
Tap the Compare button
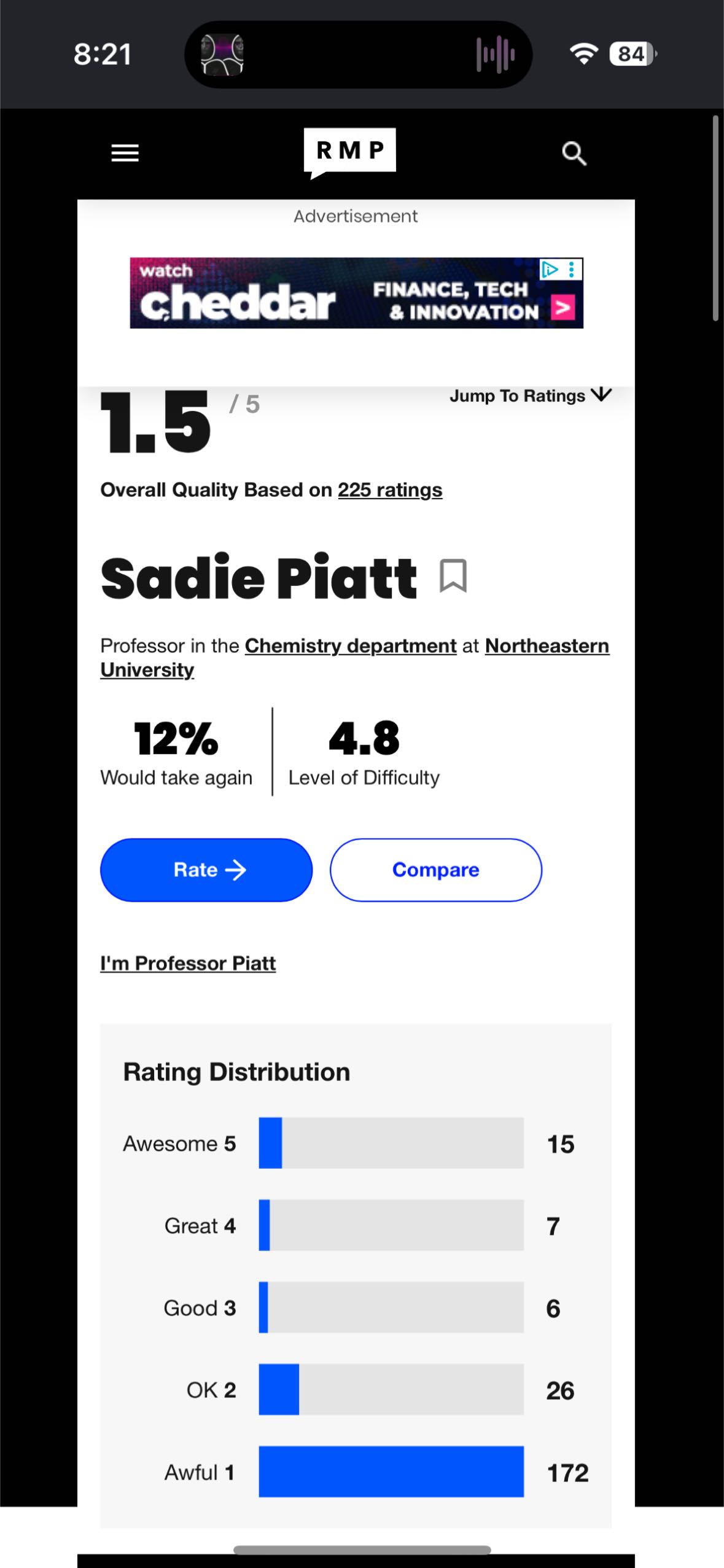(x=436, y=870)
